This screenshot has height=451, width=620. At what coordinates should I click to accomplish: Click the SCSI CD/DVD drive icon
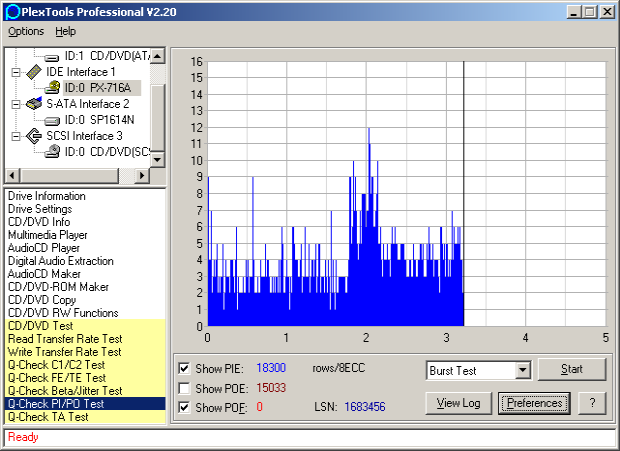click(52, 151)
